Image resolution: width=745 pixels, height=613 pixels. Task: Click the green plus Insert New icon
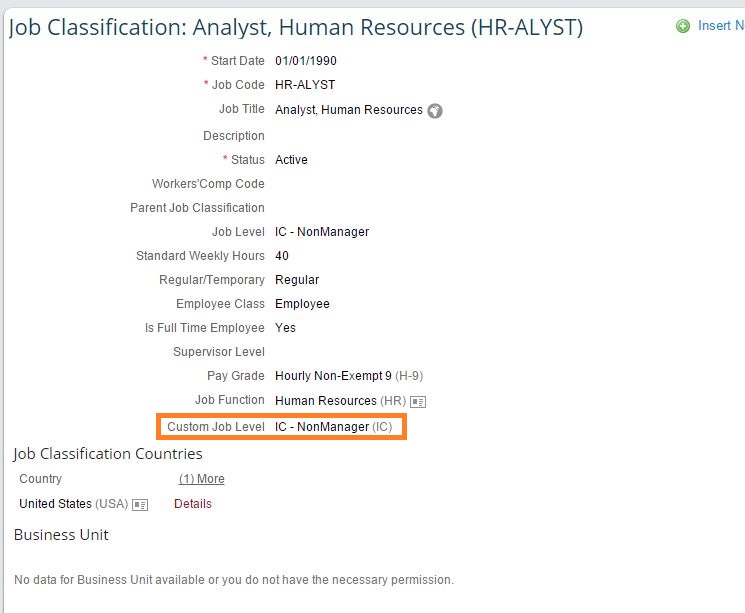point(683,26)
